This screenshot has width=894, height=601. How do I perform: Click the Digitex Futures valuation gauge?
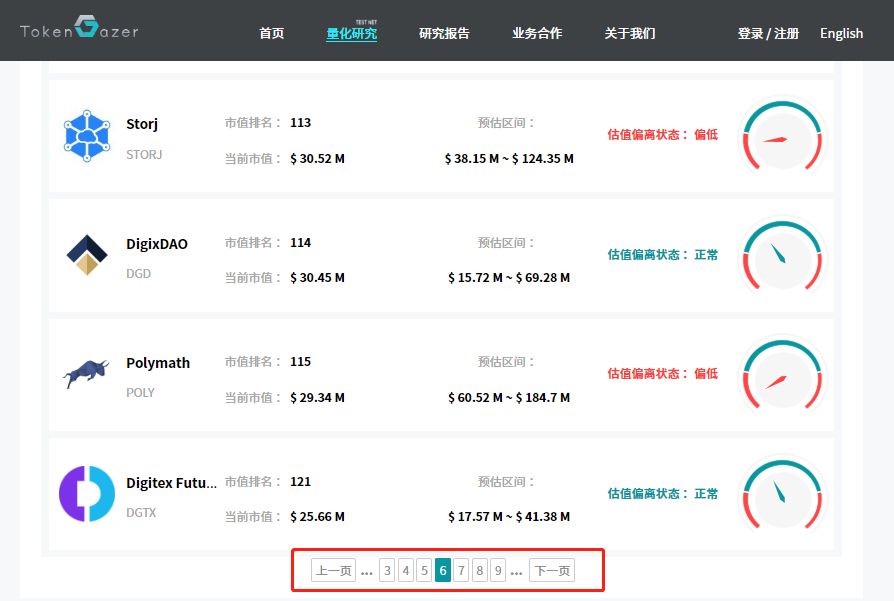782,494
